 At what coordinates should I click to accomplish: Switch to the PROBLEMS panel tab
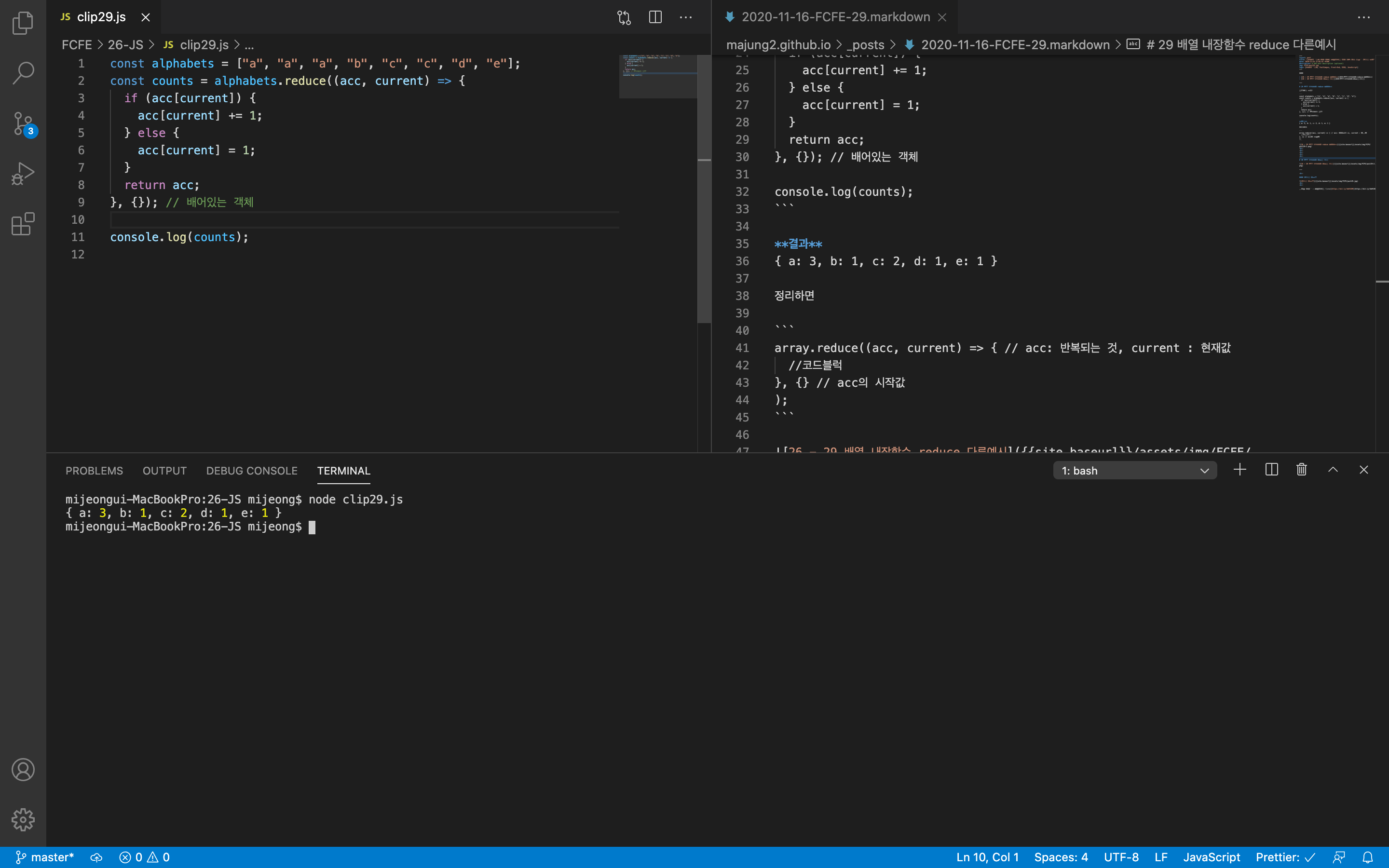pyautogui.click(x=94, y=471)
